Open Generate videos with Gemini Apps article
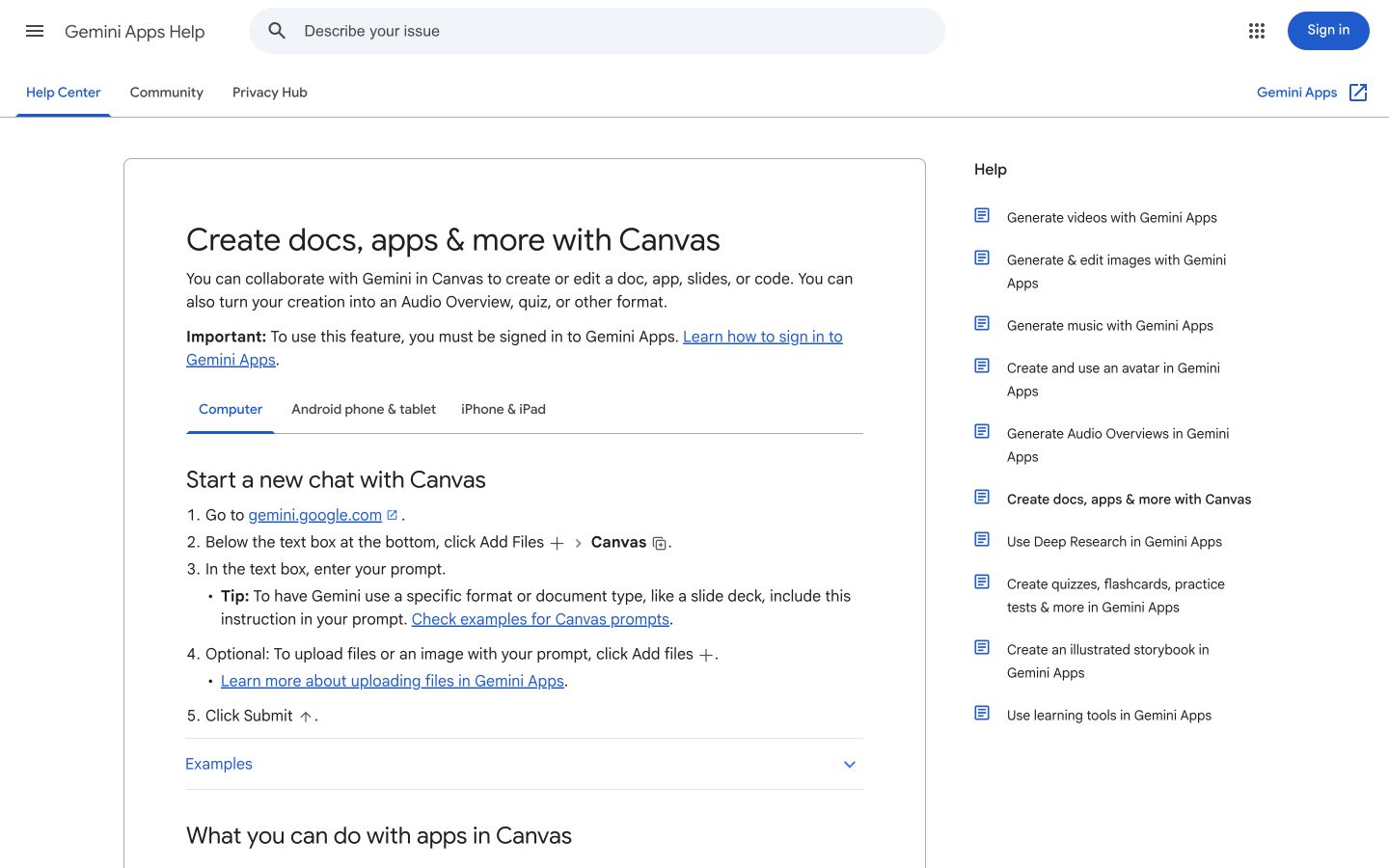The image size is (1389, 868). click(1112, 218)
